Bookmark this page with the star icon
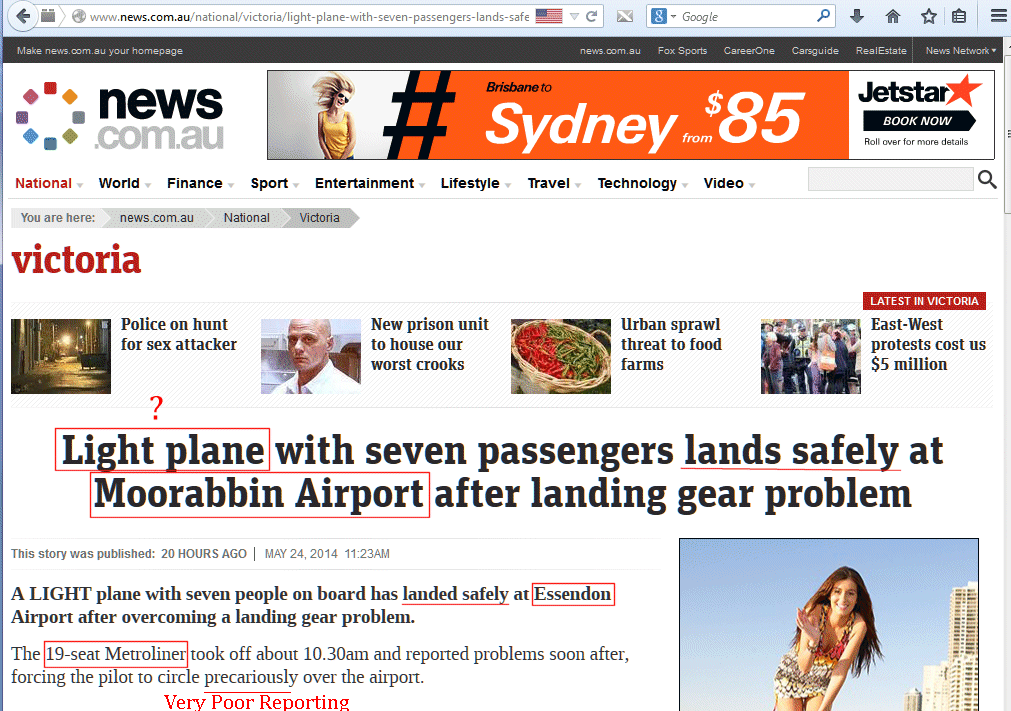This screenshot has height=711, width=1011. [x=928, y=17]
